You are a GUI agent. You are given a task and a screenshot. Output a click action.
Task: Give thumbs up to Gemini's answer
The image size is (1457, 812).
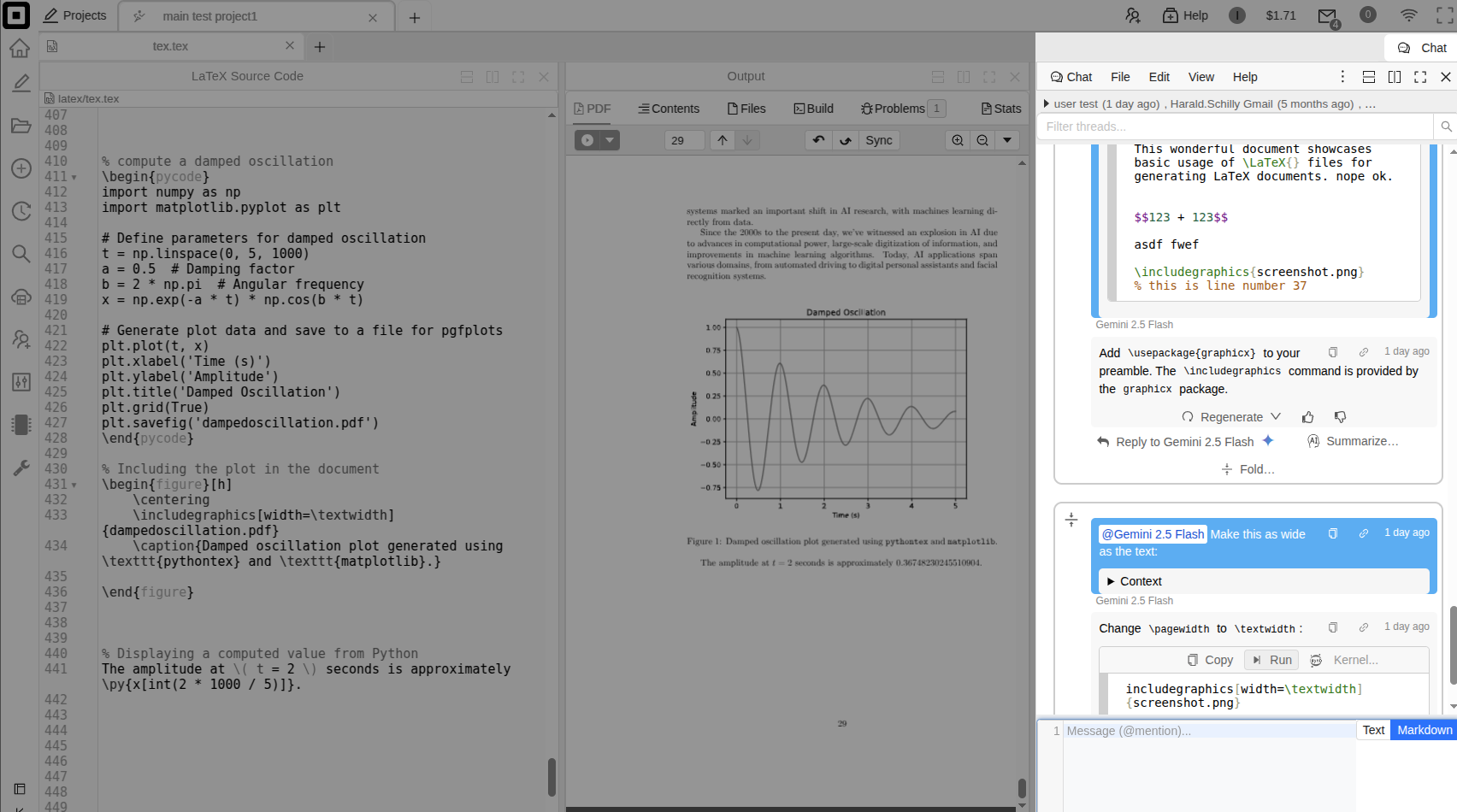tap(1307, 416)
